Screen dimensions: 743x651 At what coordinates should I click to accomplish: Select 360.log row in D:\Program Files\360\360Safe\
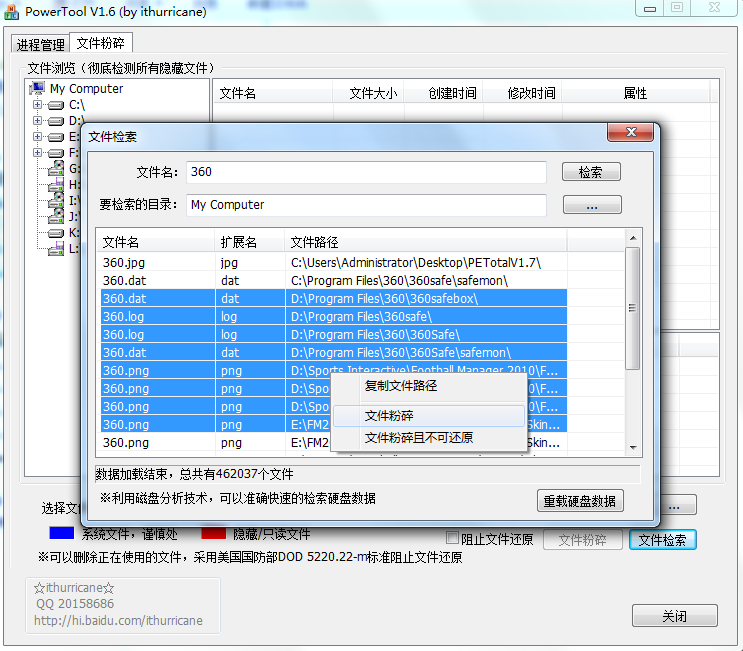(334, 335)
